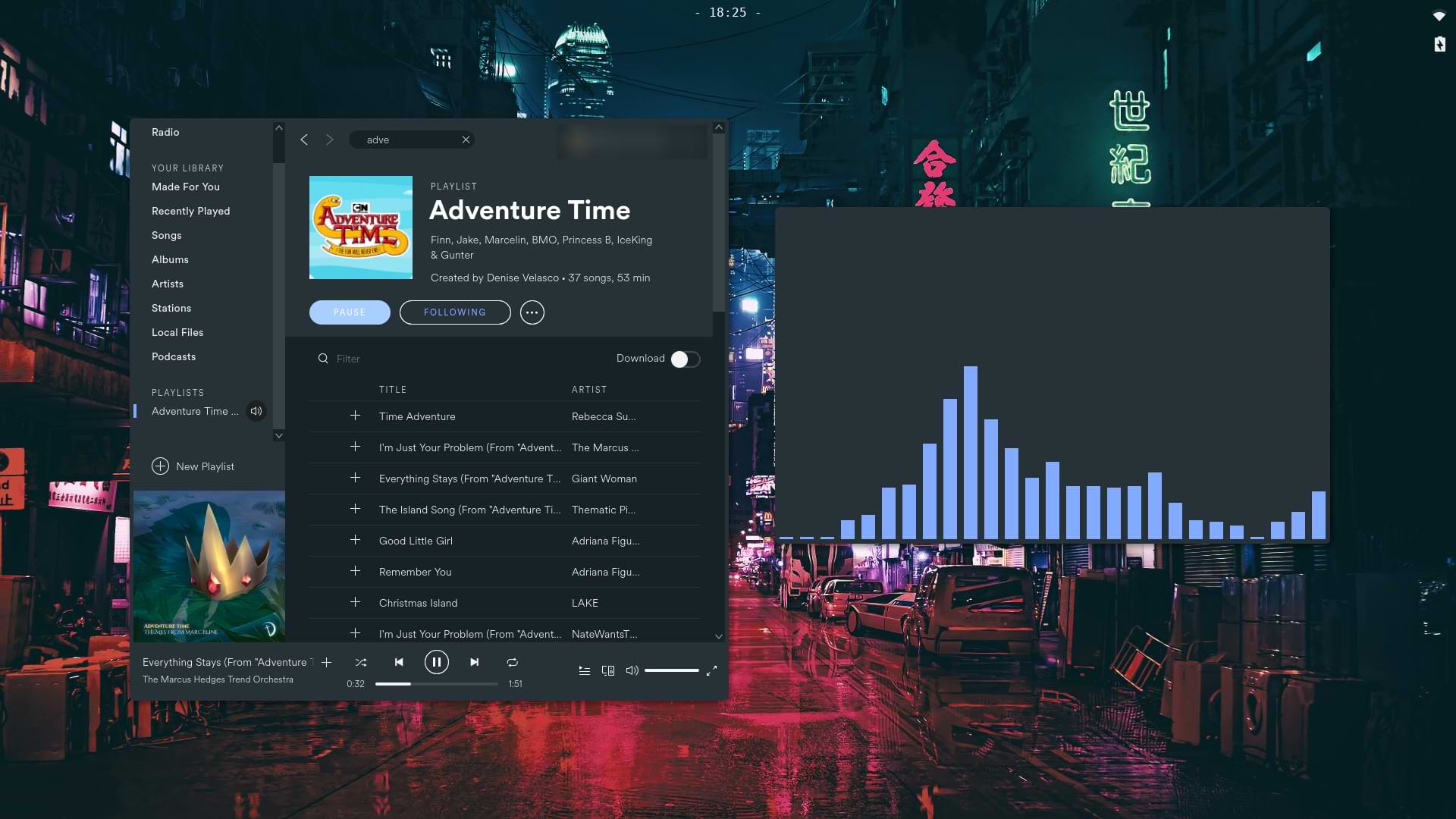Click the Adventure Time album thumbnail
1456x819 pixels.
tap(360, 227)
